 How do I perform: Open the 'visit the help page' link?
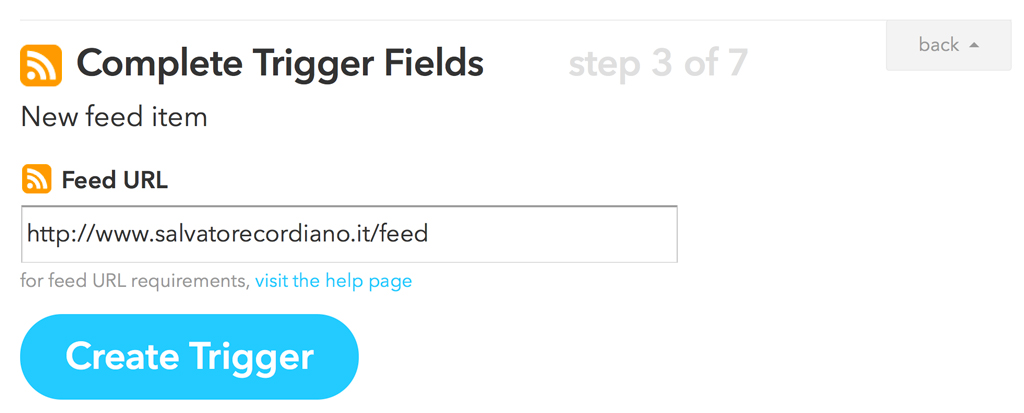tap(333, 282)
